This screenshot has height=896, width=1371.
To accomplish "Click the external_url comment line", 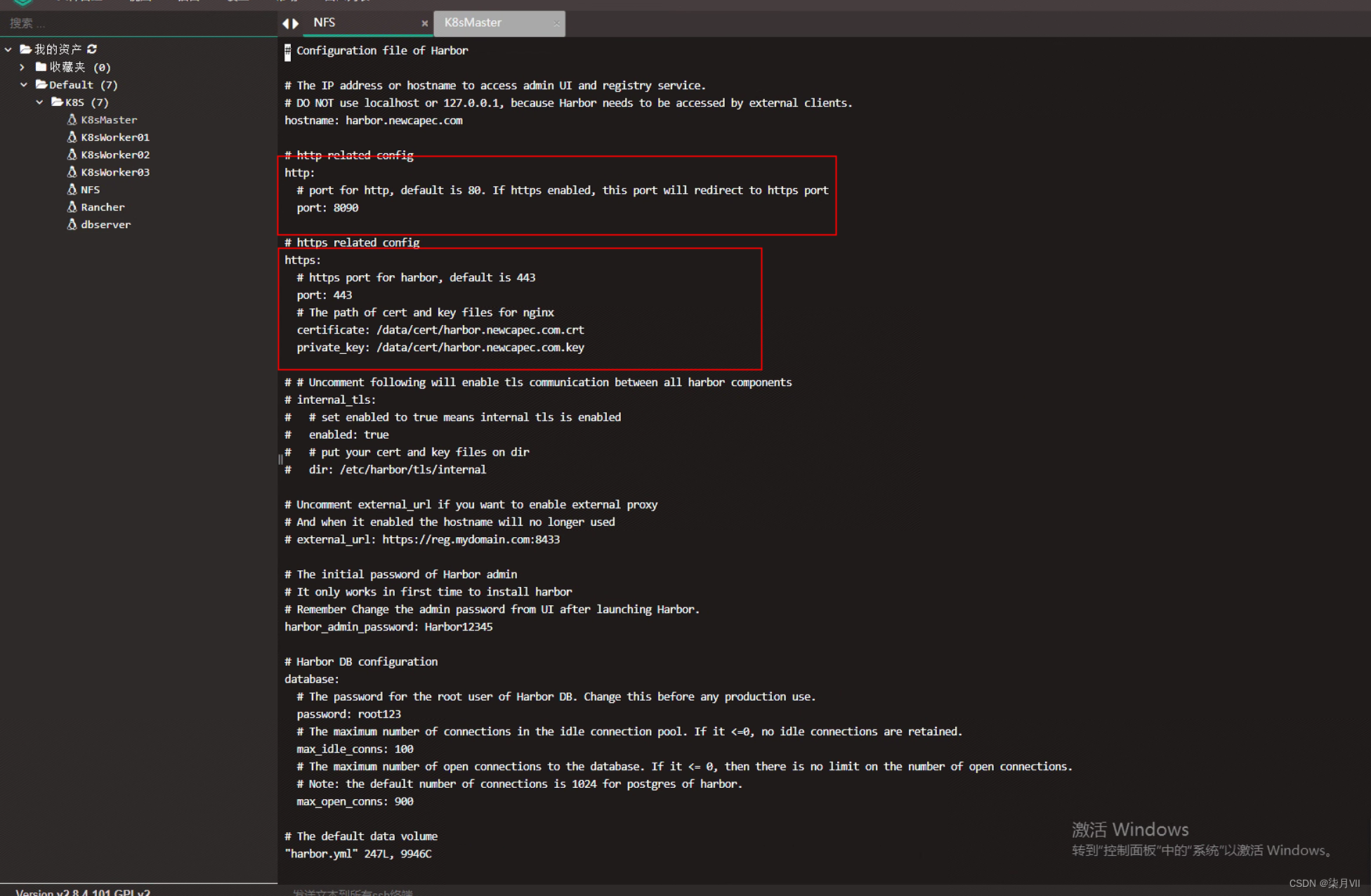I will [422, 540].
